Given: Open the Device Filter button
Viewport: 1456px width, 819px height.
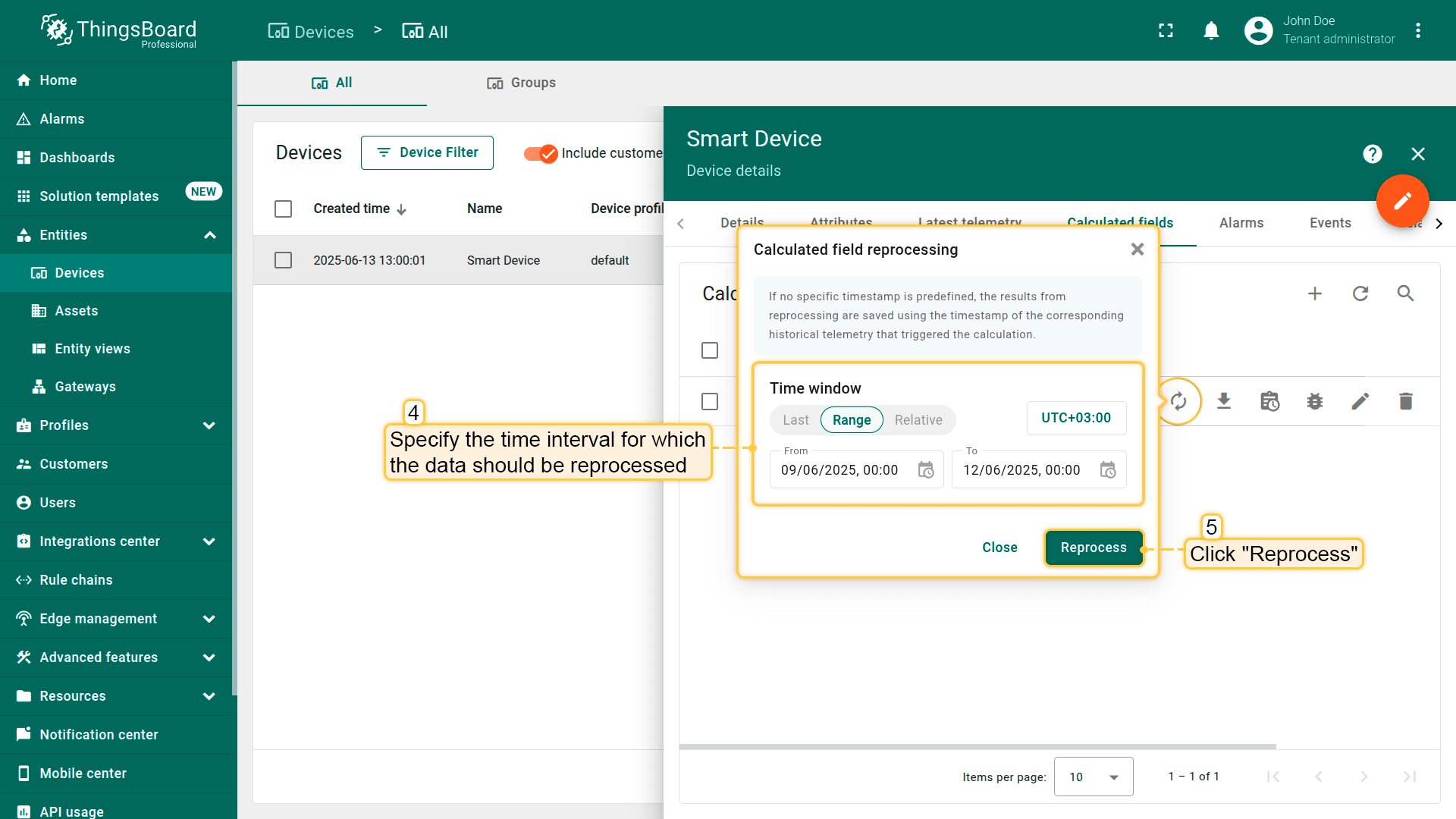Looking at the screenshot, I should [427, 152].
